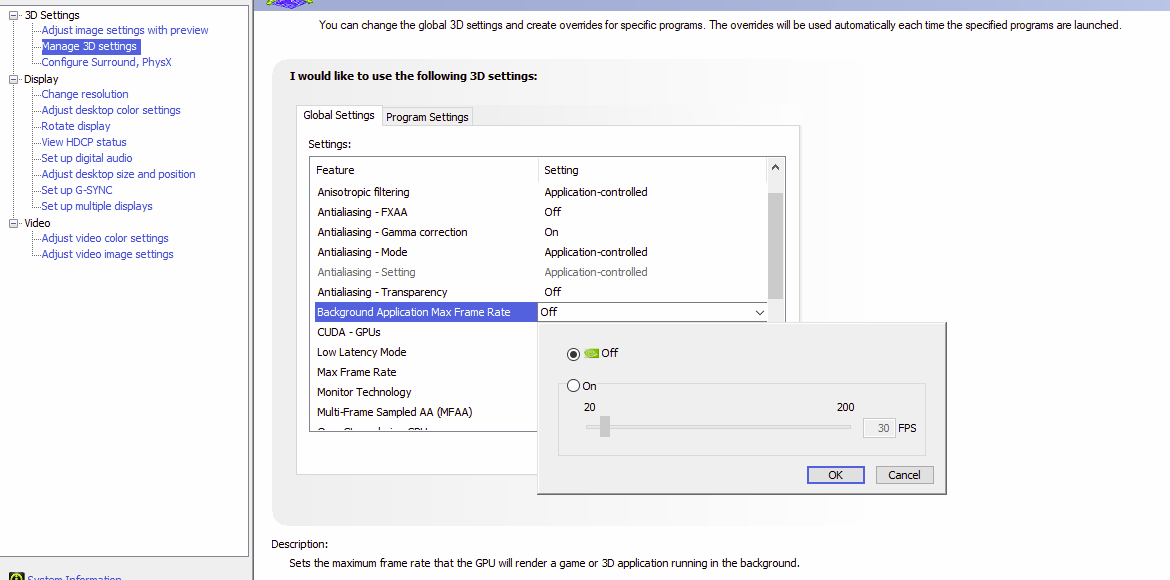Select the greyed Antialiasing - Setting row
The image size is (1170, 580).
point(539,272)
